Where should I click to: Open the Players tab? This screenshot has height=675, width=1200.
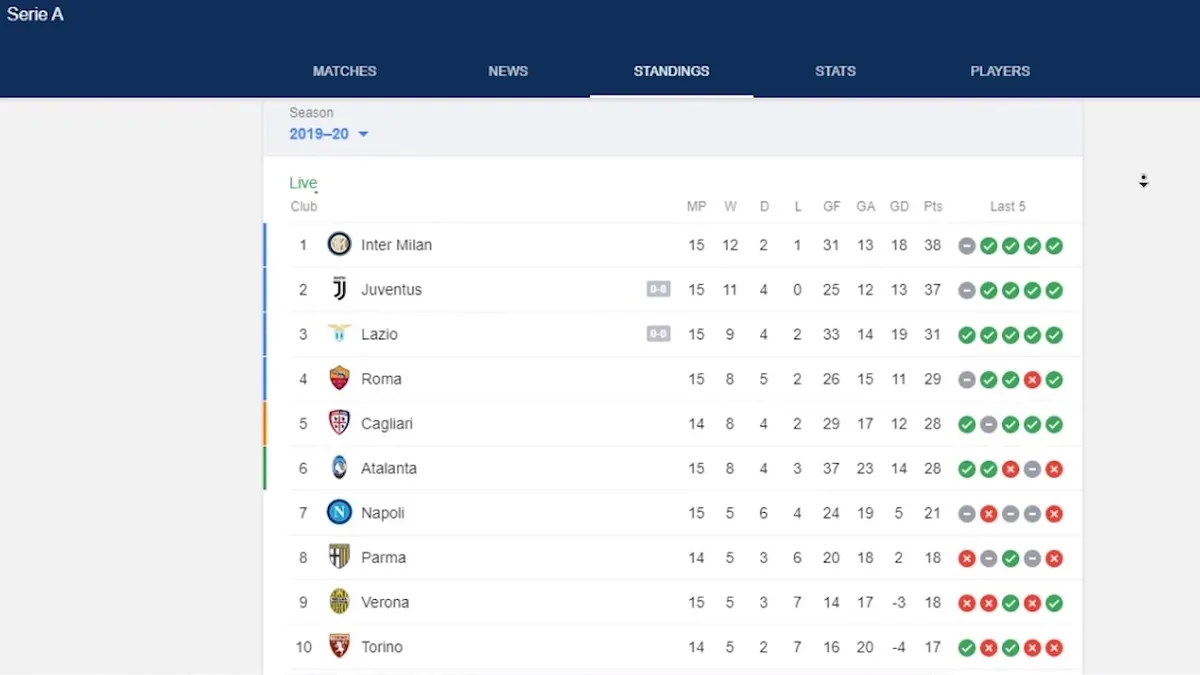point(1000,71)
